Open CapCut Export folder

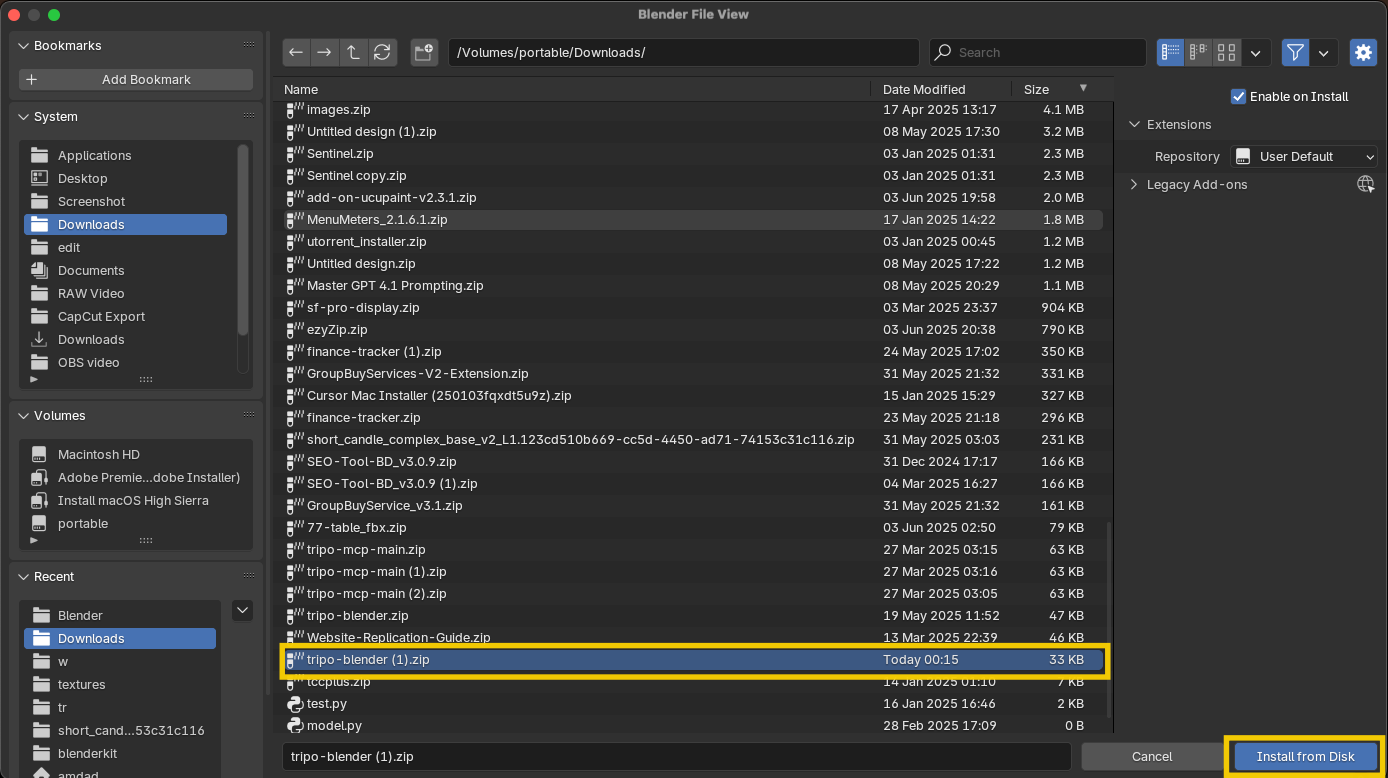pyautogui.click(x=125, y=316)
